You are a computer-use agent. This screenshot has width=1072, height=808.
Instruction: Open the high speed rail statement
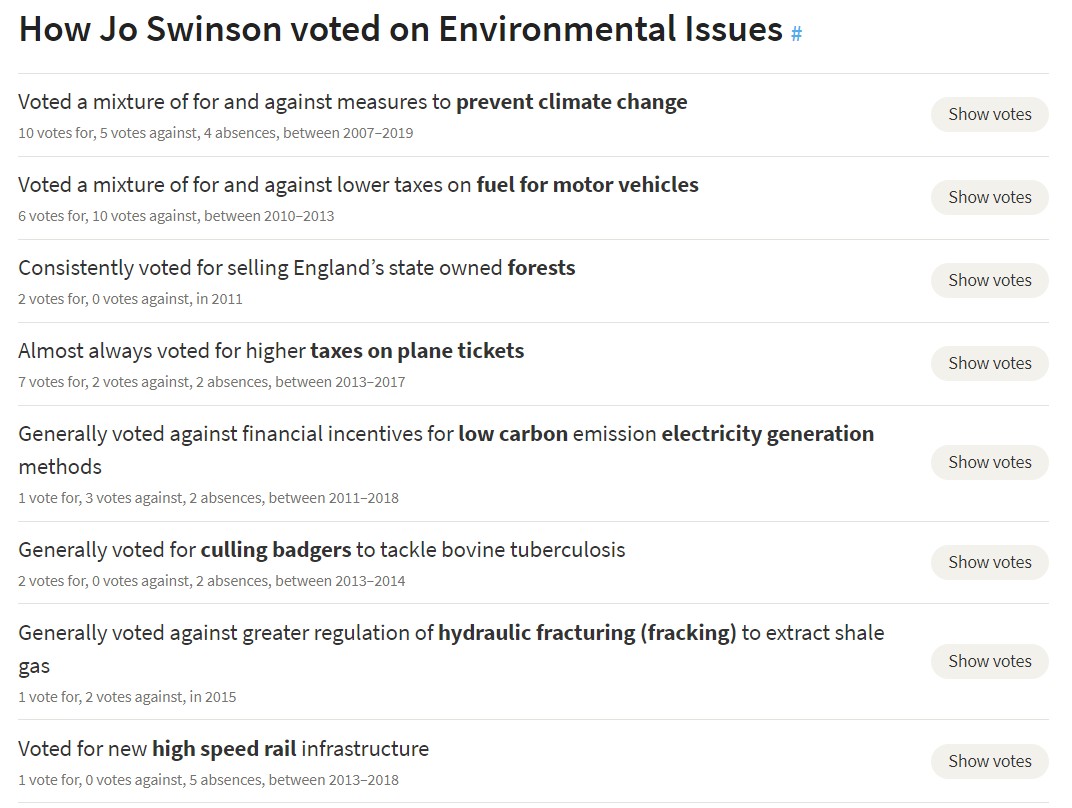point(224,749)
